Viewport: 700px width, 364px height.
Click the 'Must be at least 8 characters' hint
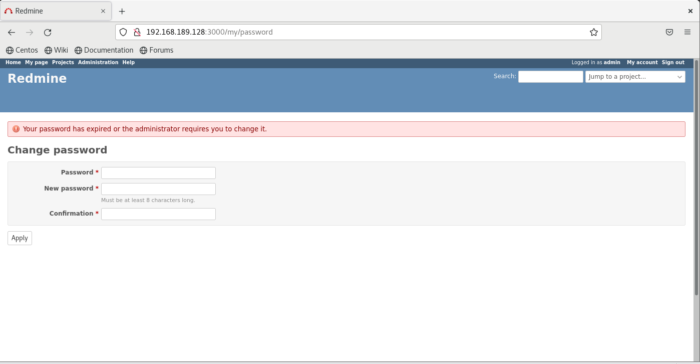(x=148, y=200)
